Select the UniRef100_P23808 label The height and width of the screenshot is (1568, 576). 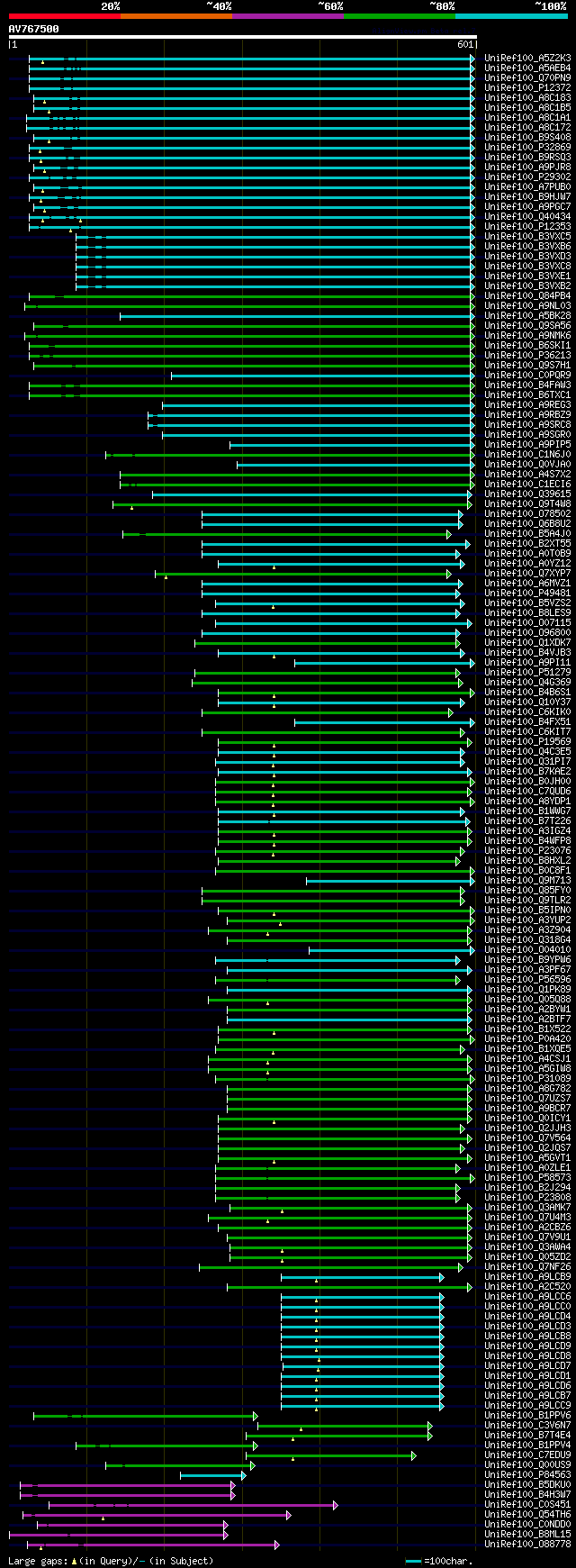[x=527, y=1198]
